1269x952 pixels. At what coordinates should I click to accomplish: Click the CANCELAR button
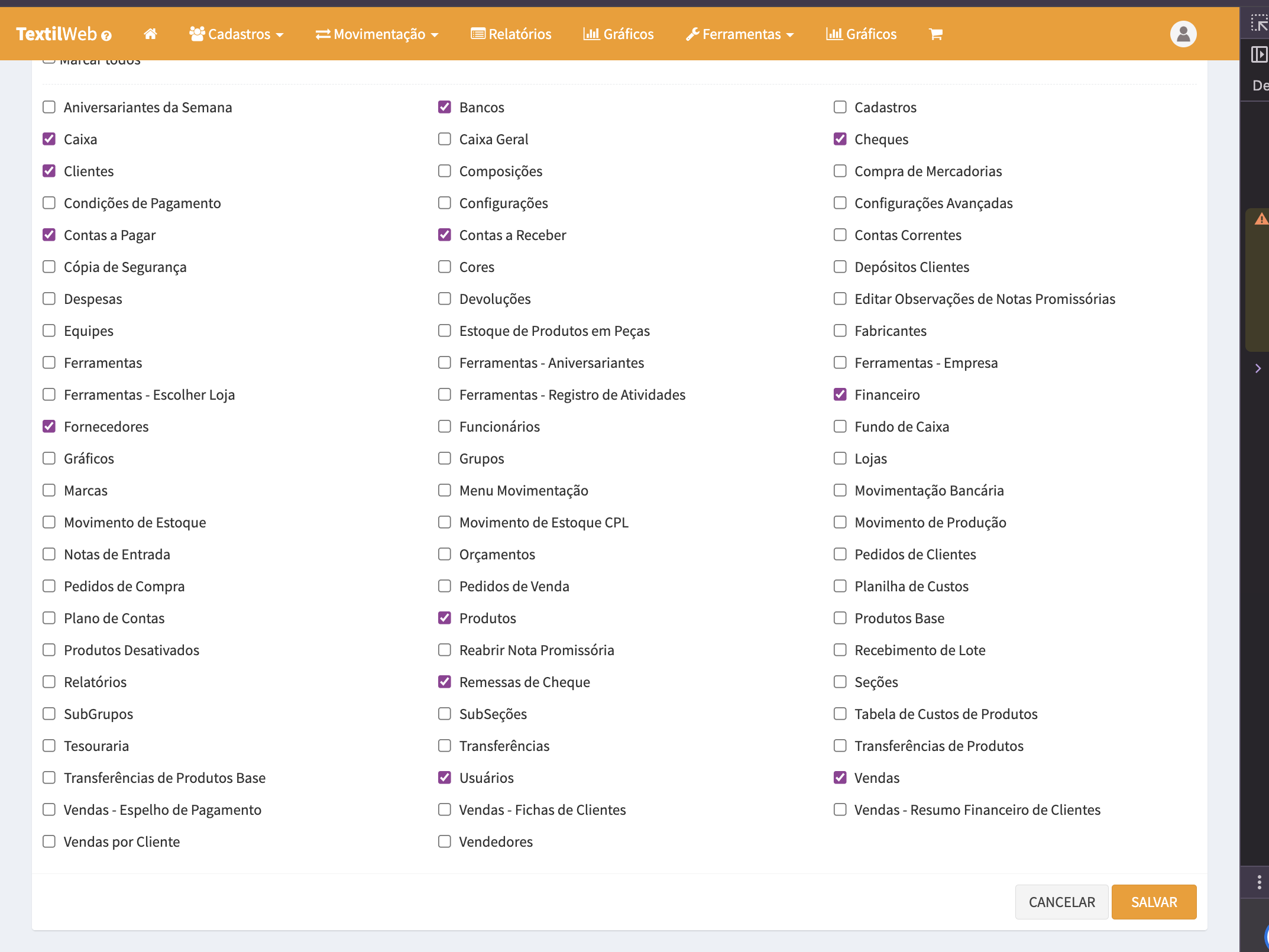tap(1061, 902)
